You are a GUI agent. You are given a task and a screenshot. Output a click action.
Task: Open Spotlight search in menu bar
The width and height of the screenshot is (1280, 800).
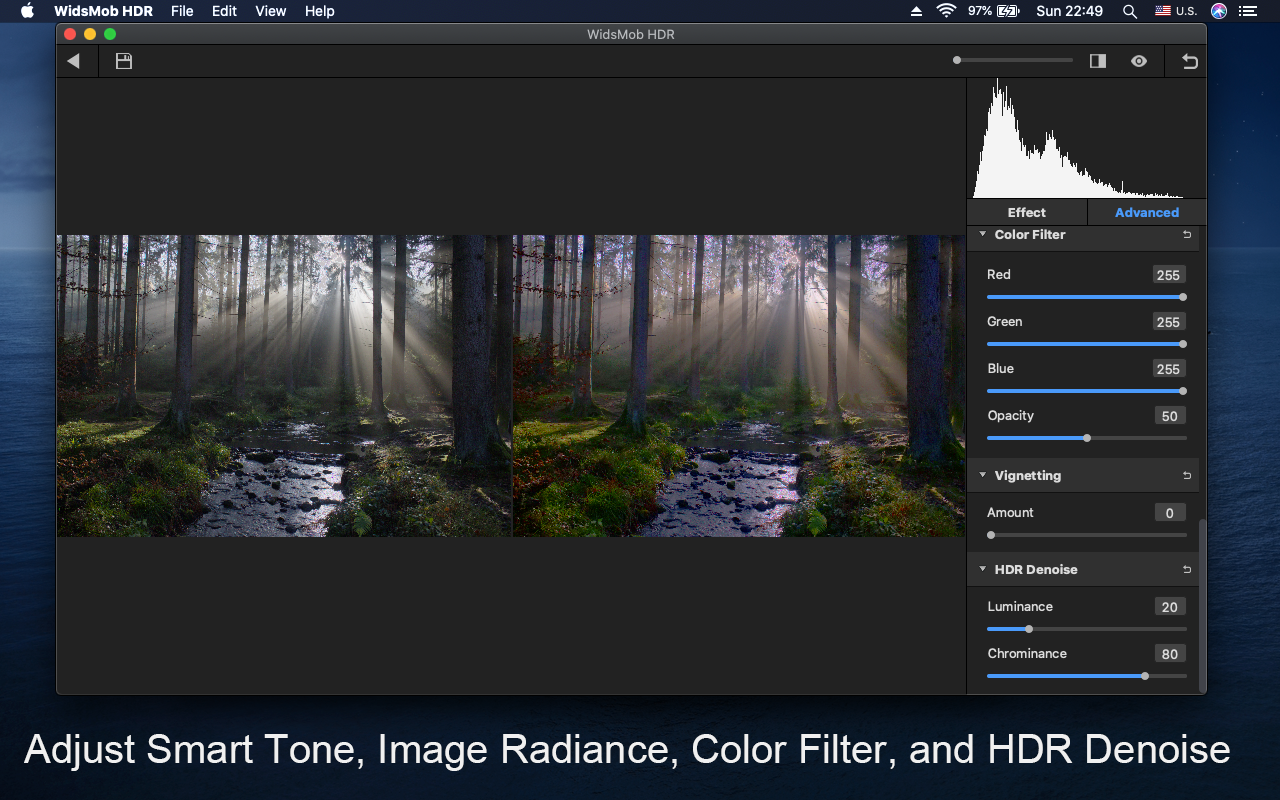[x=1130, y=11]
